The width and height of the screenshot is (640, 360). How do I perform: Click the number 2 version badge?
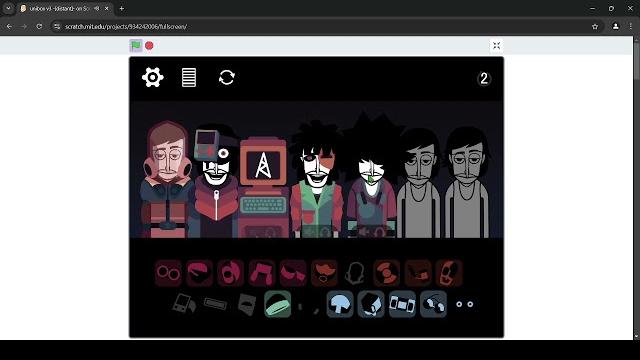point(484,78)
